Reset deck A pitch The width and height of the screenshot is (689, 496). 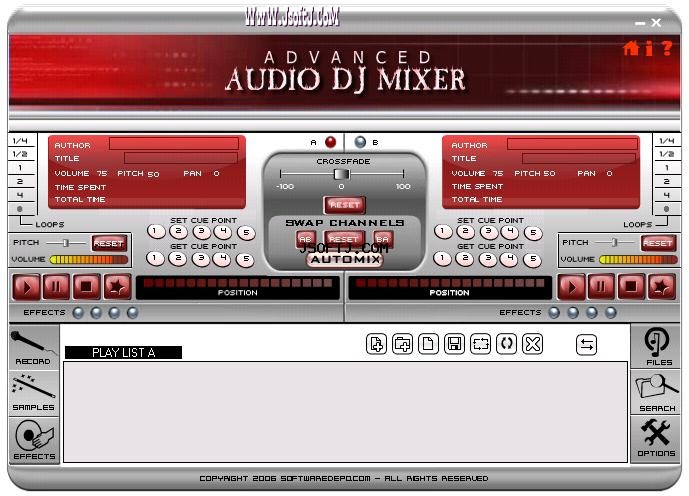[x=109, y=243]
